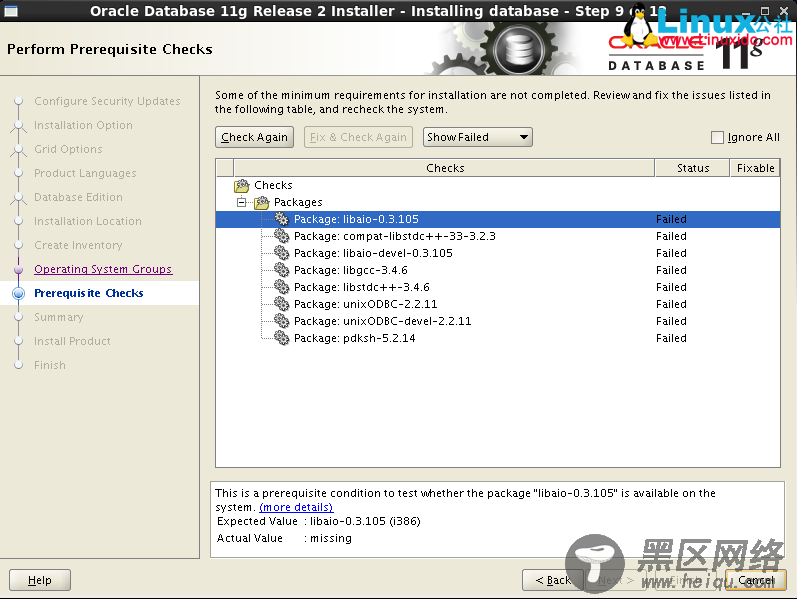797x599 pixels.
Task: Click Failed status of libgcc-3.4.6 row
Action: coord(671,270)
